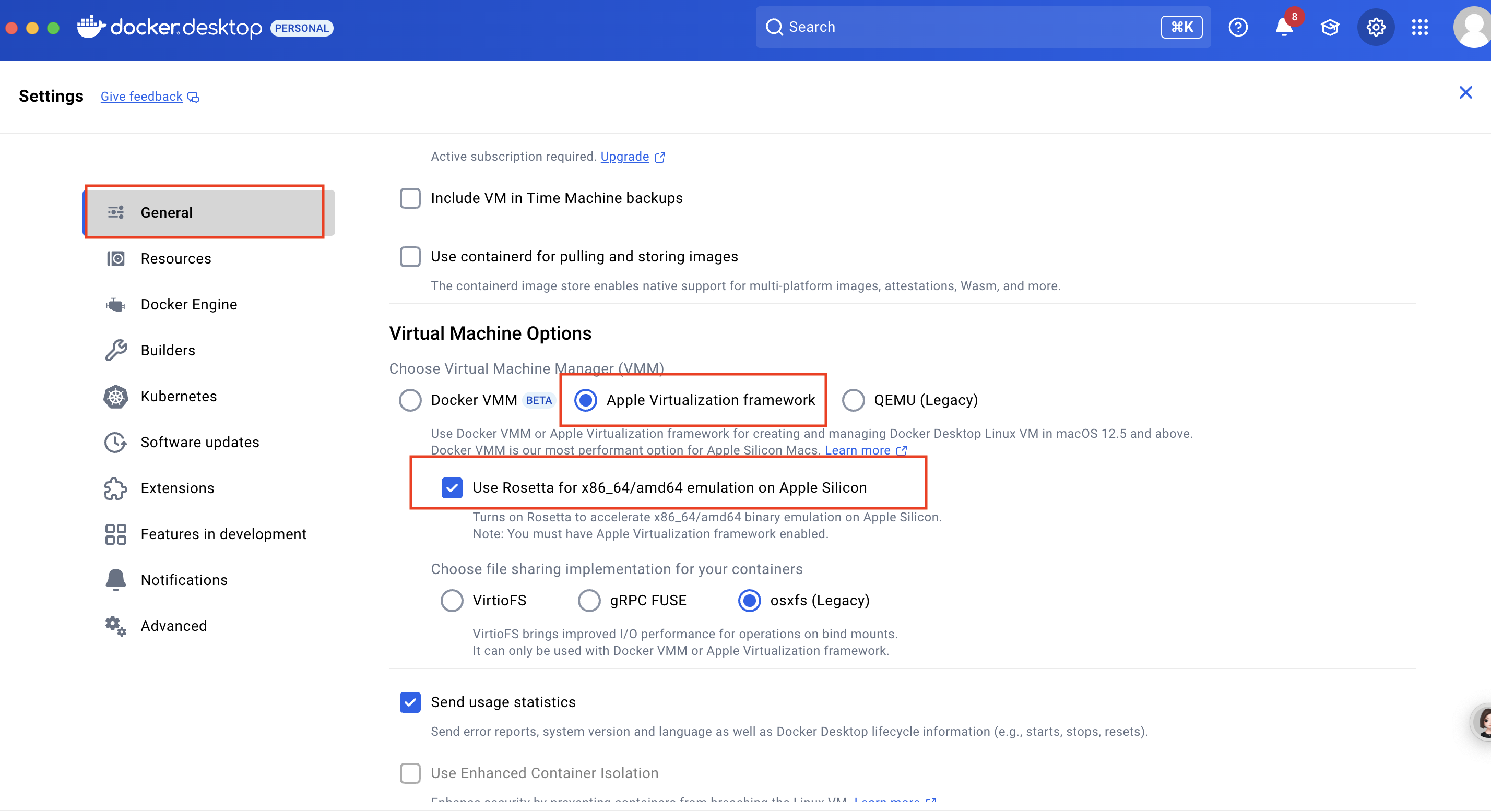Click the Notifications bell sidebar icon
This screenshot has width=1491, height=812.
click(x=116, y=579)
